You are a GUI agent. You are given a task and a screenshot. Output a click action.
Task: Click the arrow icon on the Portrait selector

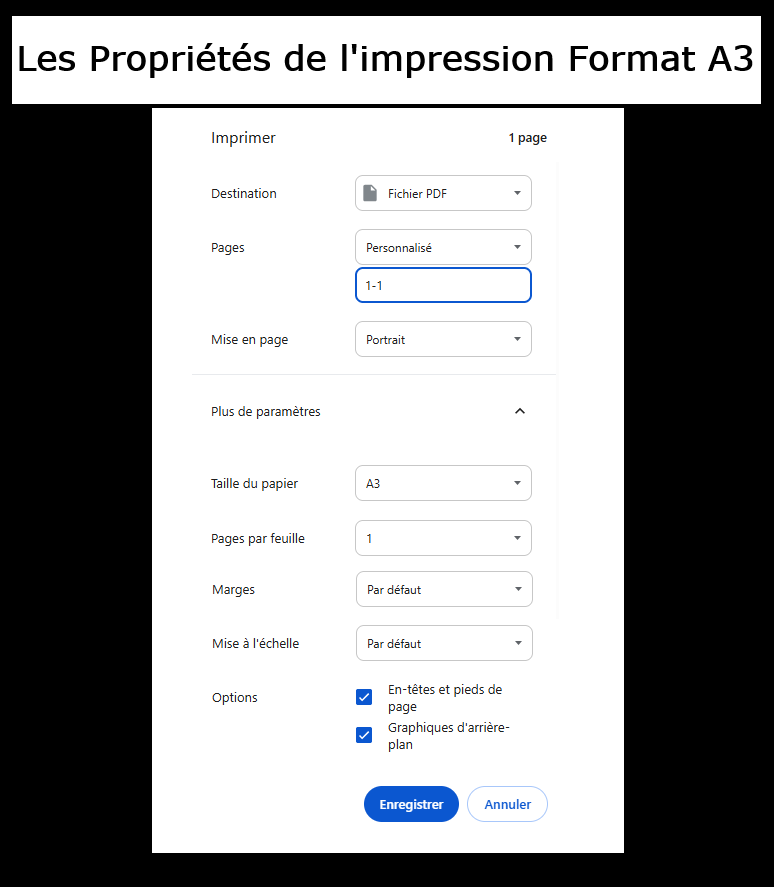517,339
